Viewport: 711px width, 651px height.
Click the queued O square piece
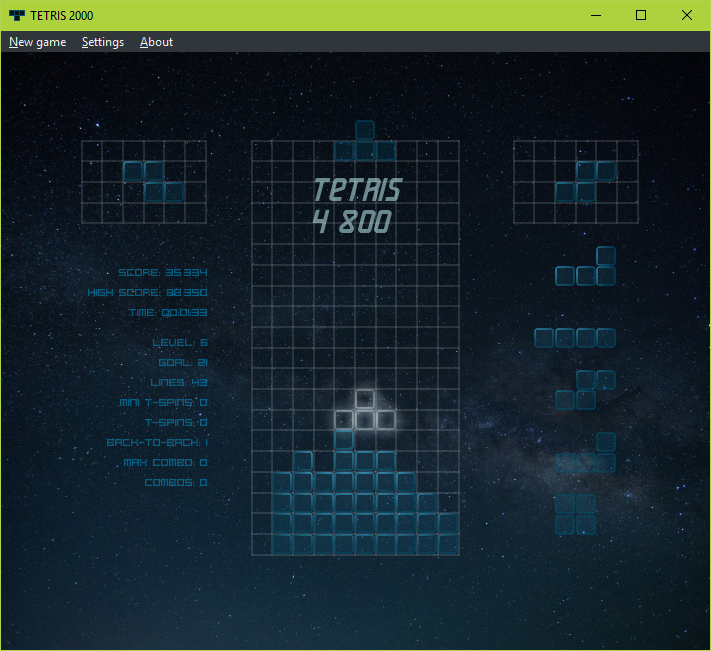click(x=575, y=515)
